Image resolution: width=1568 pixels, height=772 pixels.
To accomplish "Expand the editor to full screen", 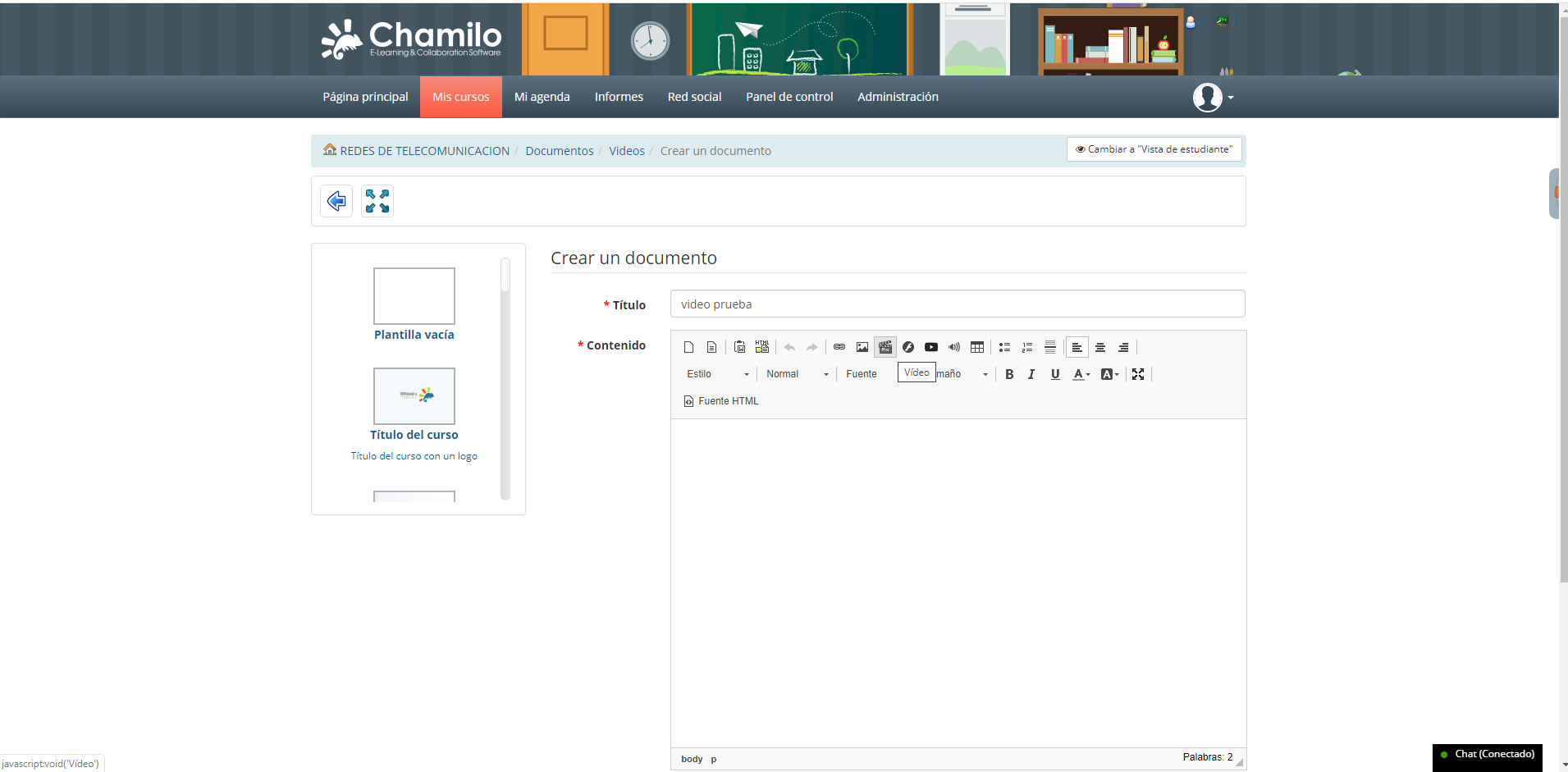I will (x=1138, y=373).
